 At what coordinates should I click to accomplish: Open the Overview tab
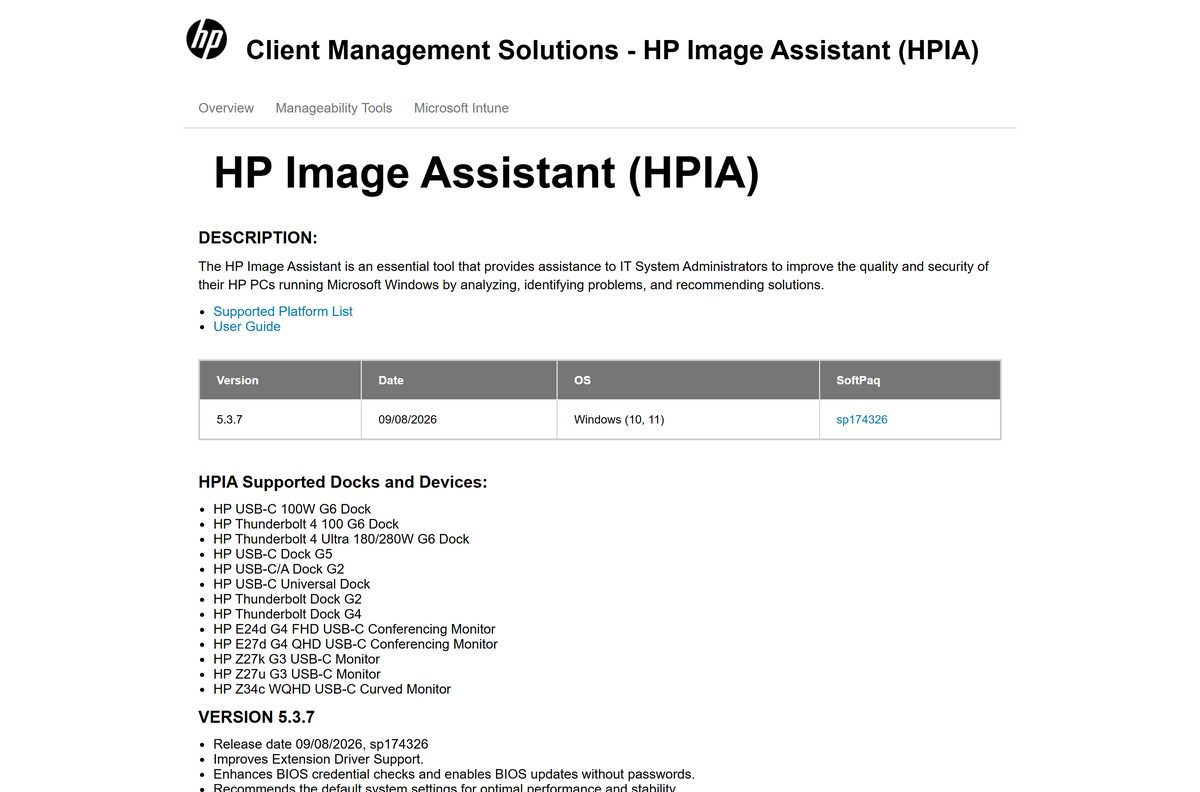tap(226, 108)
